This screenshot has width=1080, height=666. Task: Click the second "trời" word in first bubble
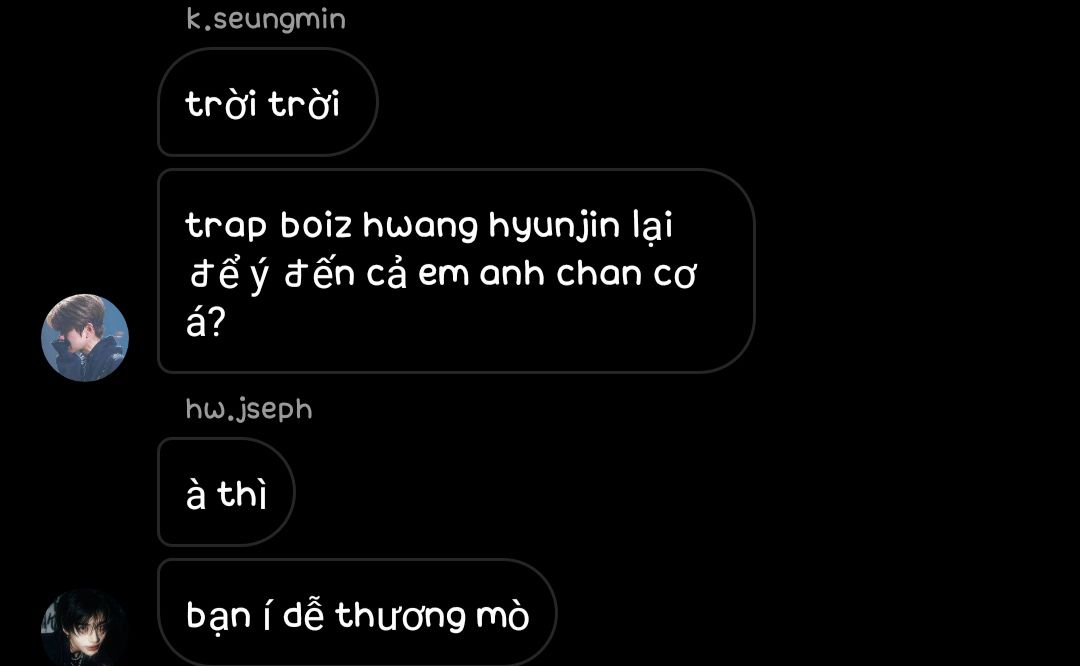[x=304, y=104]
